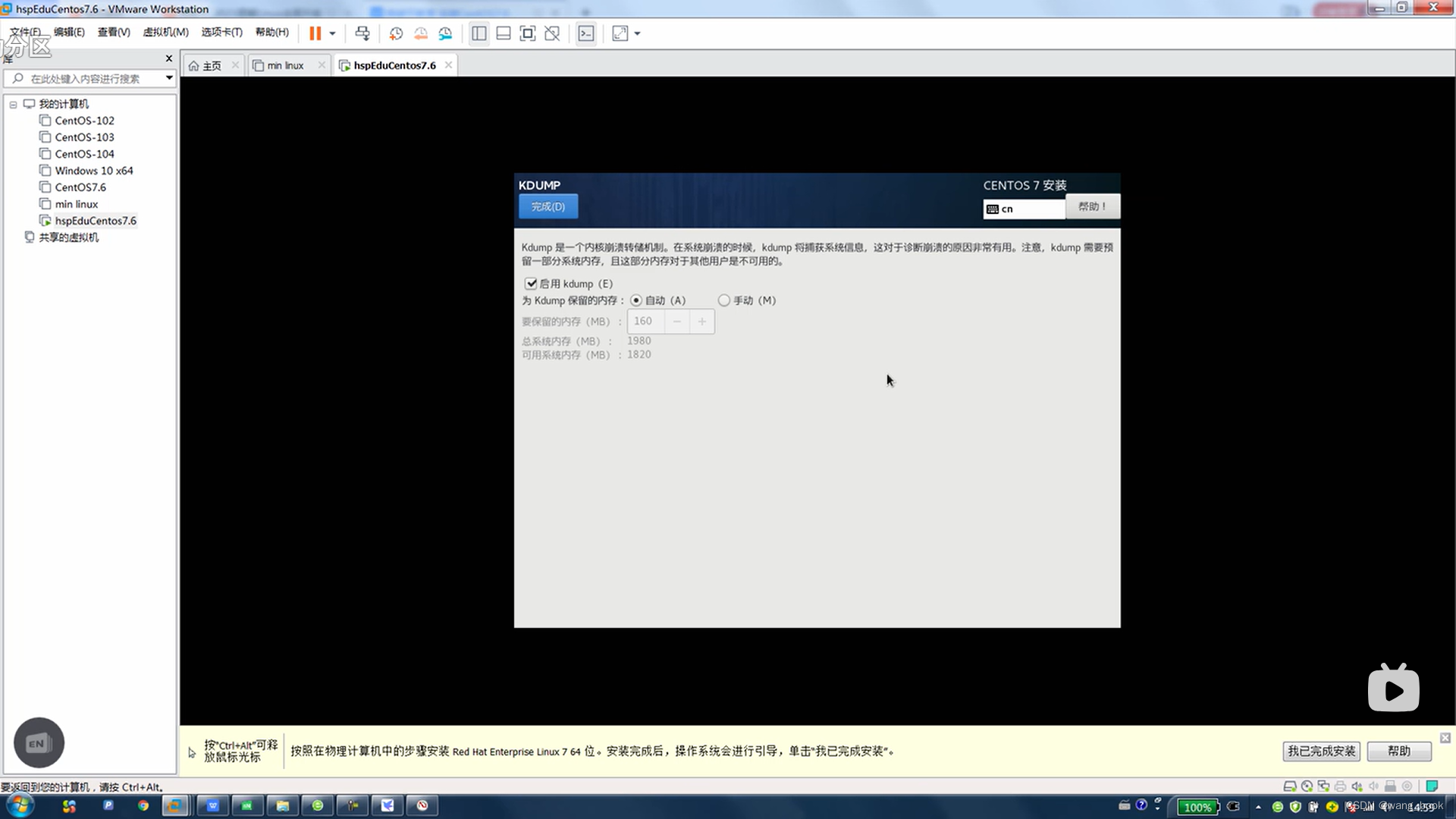Send Ctrl+Alt+Del to virtual machine icon
The image size is (1456, 819).
pos(362,33)
